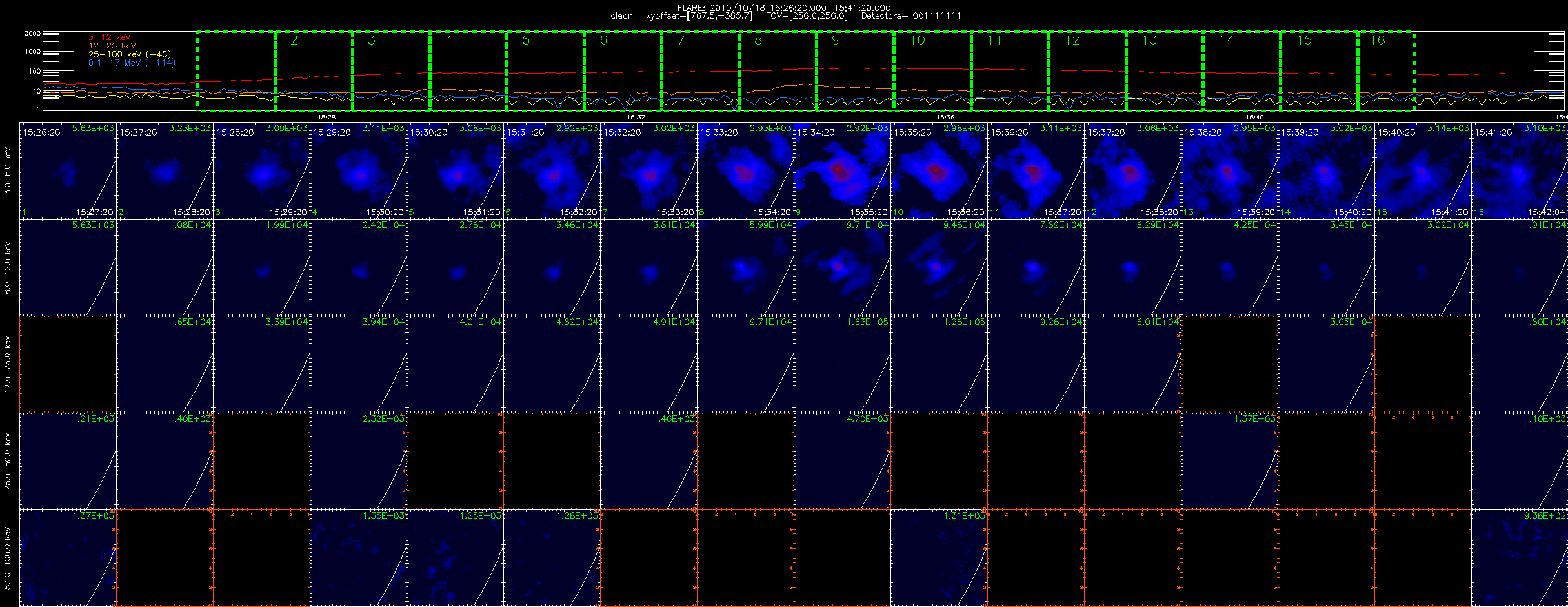This screenshot has height=607, width=1568.
Task: Open the 6.0-12.0 keV image labeled 1.99E+04
Action: [261, 267]
